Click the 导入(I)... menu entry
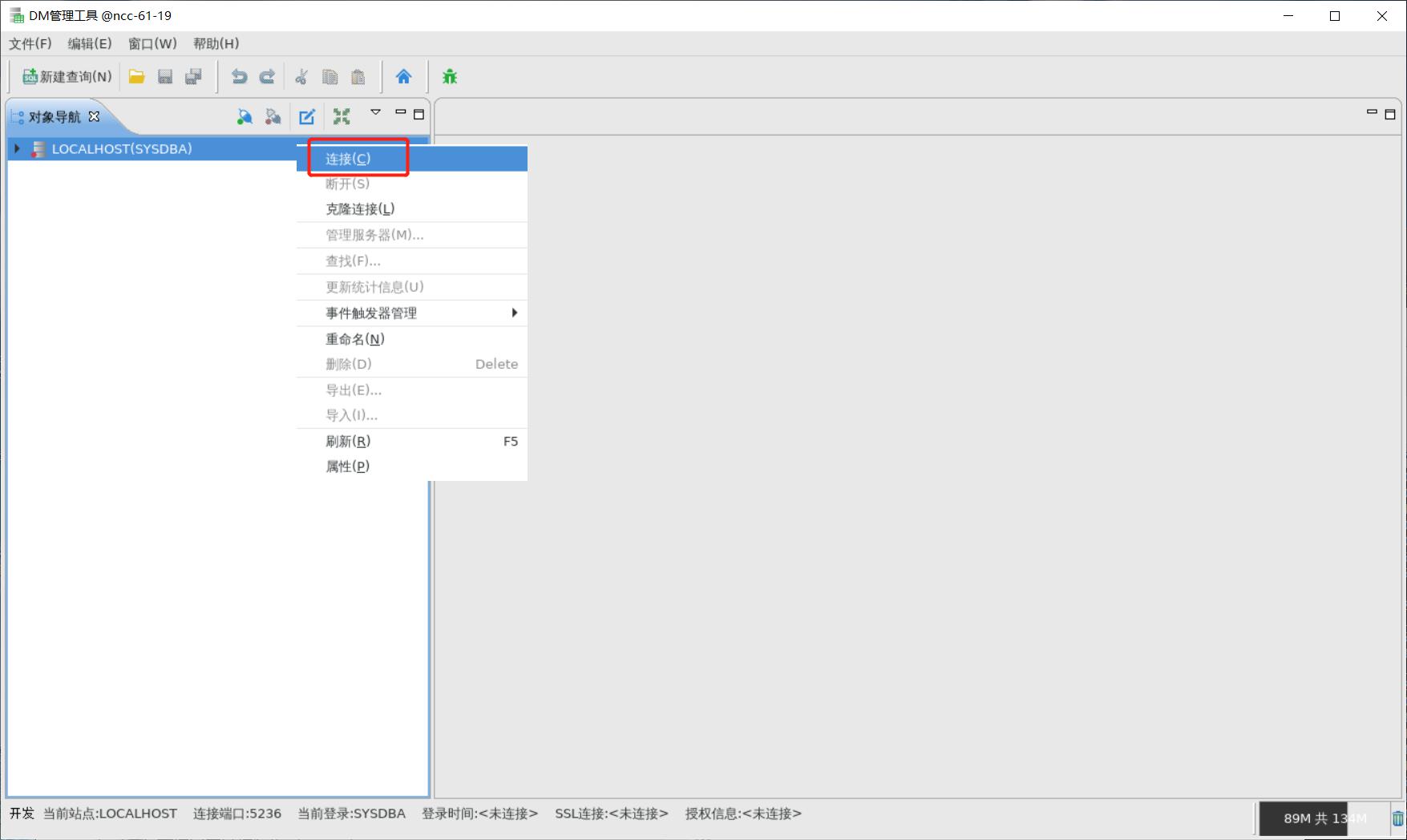The image size is (1407, 840). click(412, 415)
